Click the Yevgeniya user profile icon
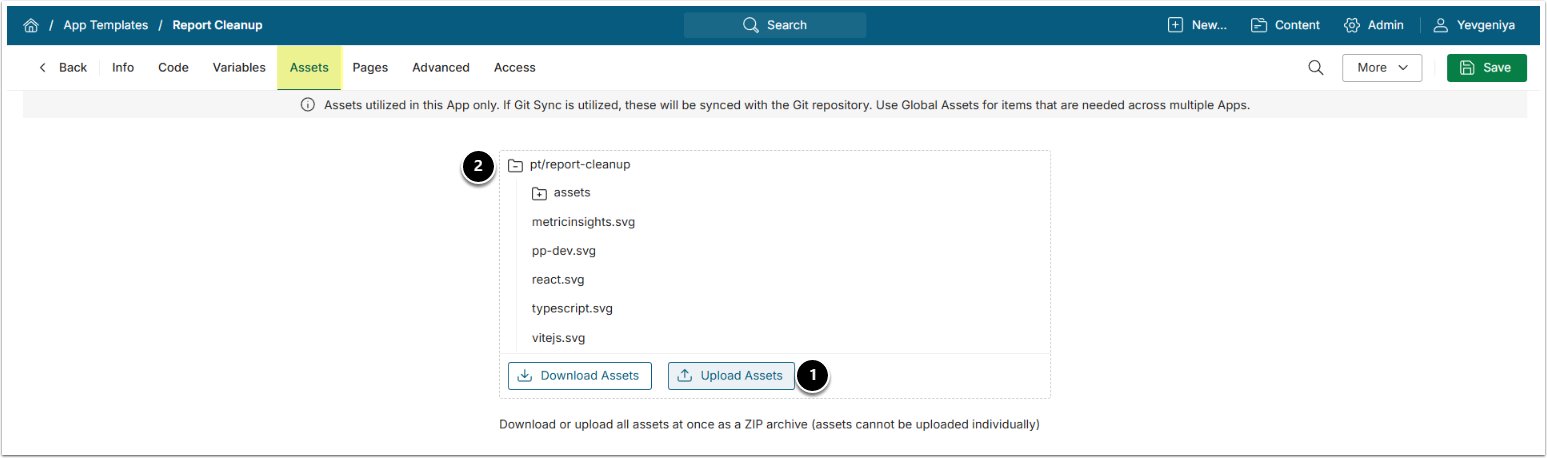1547x458 pixels. tap(1441, 25)
